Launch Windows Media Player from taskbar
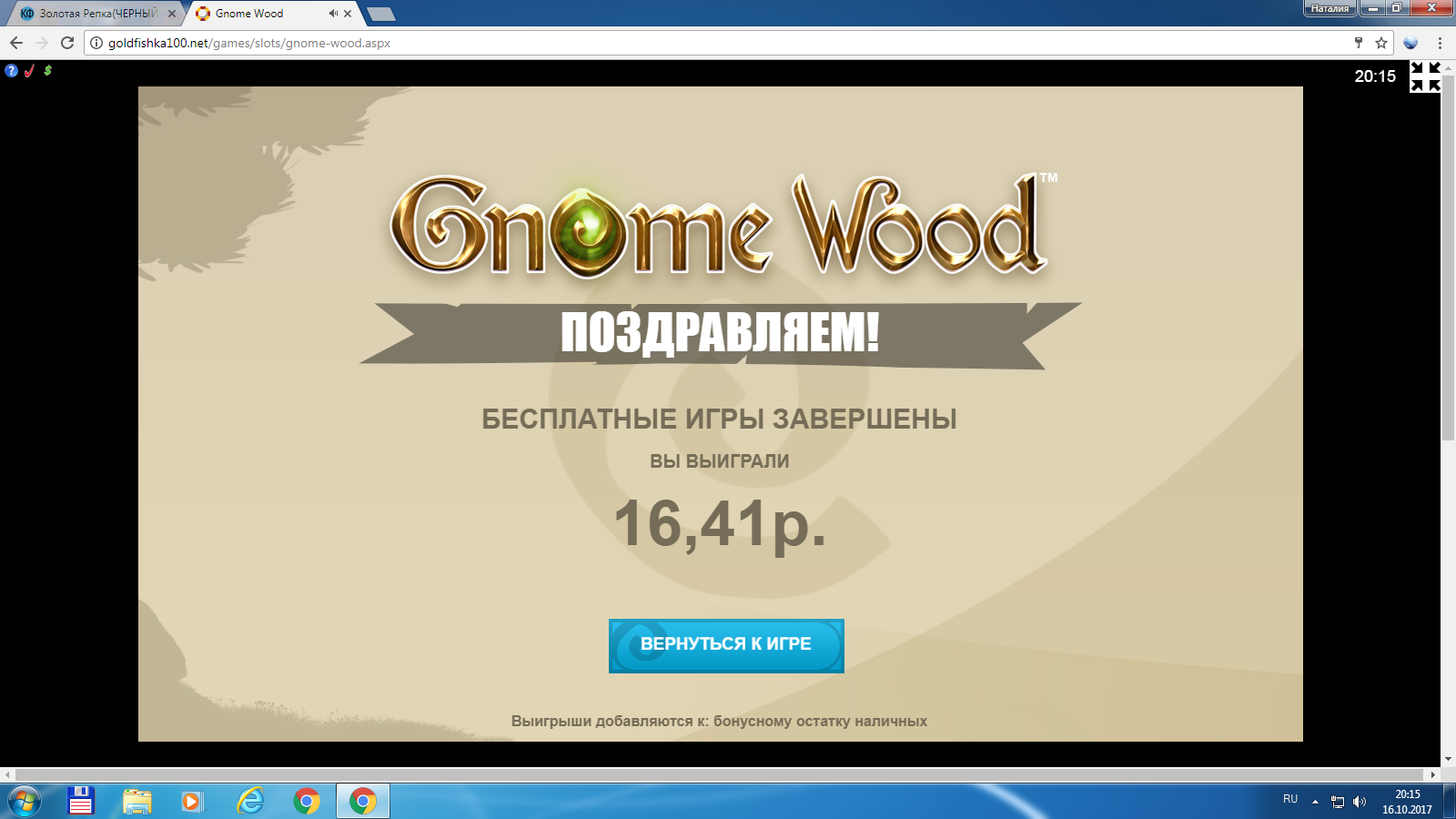Screen dimensions: 1456x819 (x=192, y=801)
